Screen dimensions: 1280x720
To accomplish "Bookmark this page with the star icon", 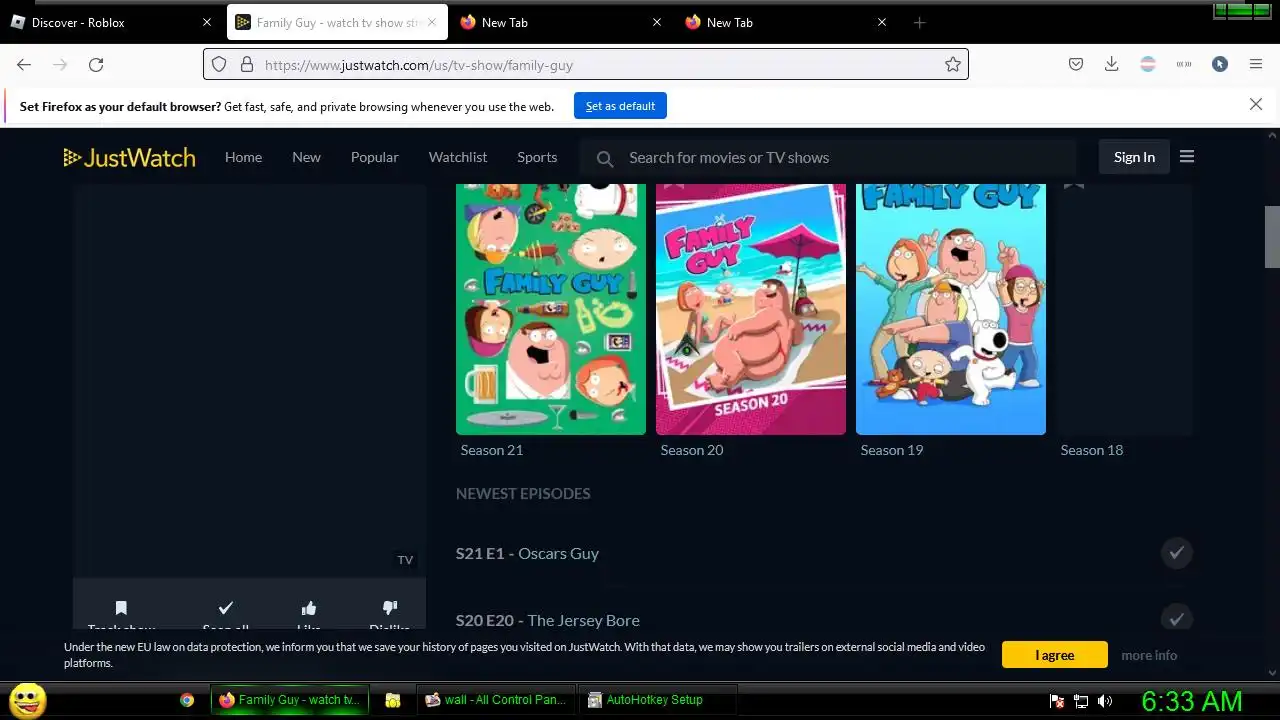I will coord(953,64).
